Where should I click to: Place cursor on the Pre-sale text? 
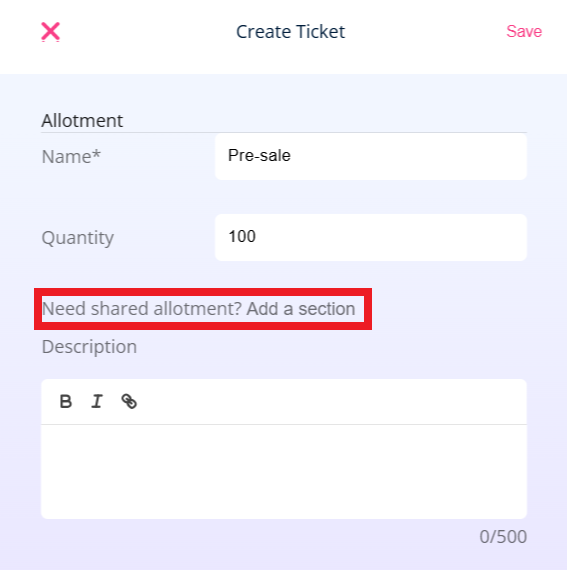259,156
